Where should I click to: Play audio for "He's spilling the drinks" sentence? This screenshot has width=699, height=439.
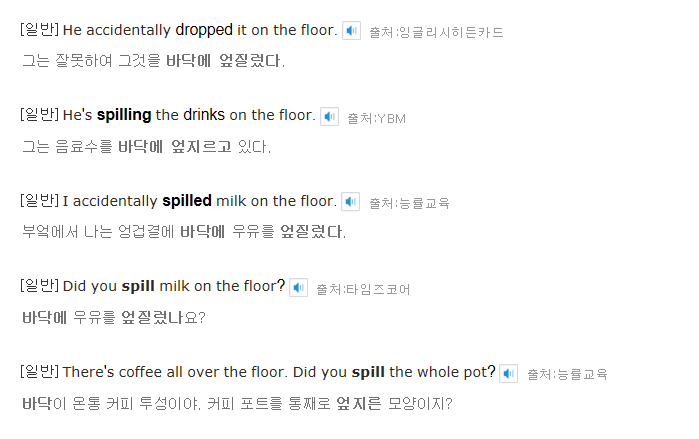(329, 117)
